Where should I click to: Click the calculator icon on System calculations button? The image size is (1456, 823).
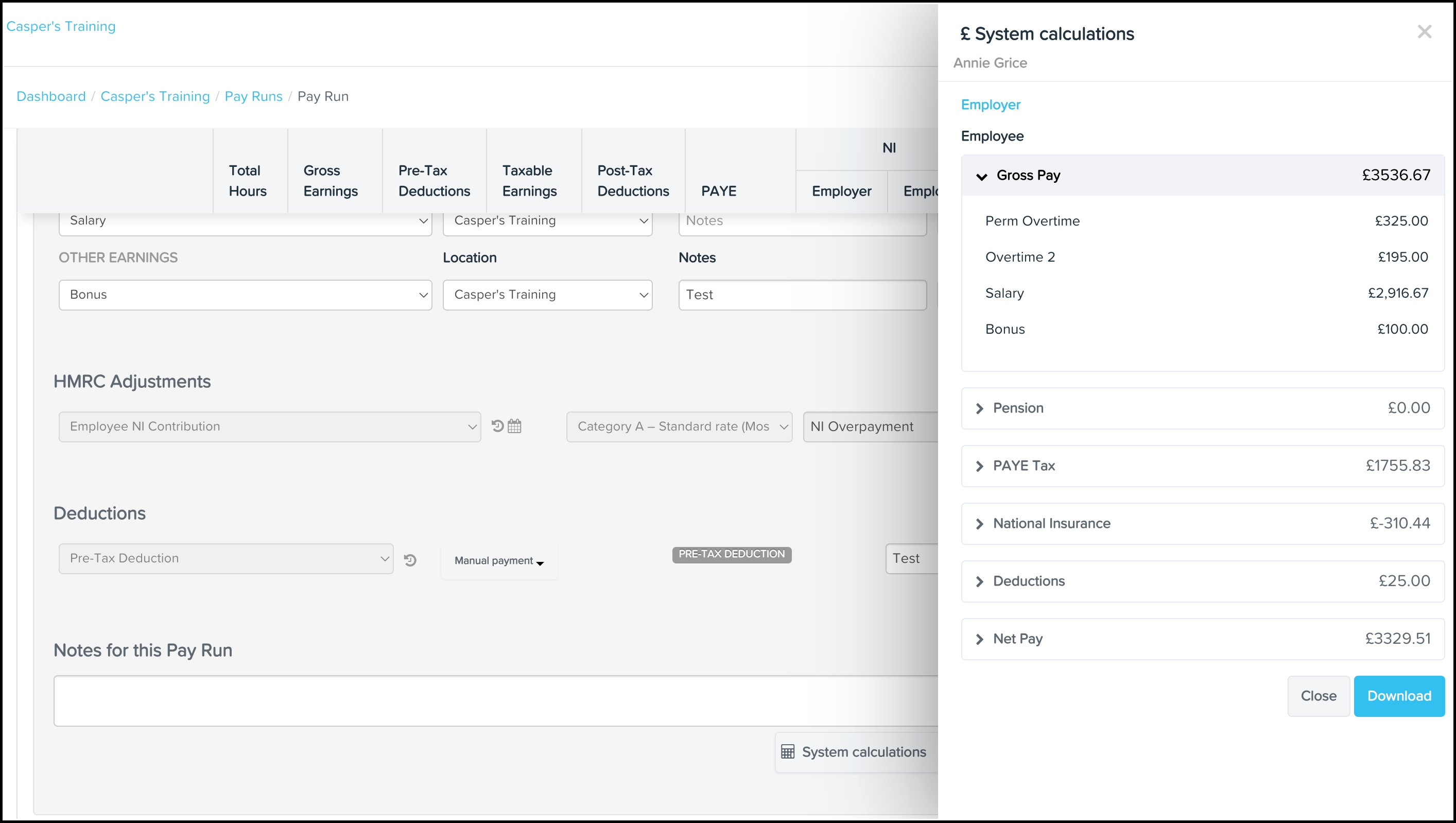point(787,752)
